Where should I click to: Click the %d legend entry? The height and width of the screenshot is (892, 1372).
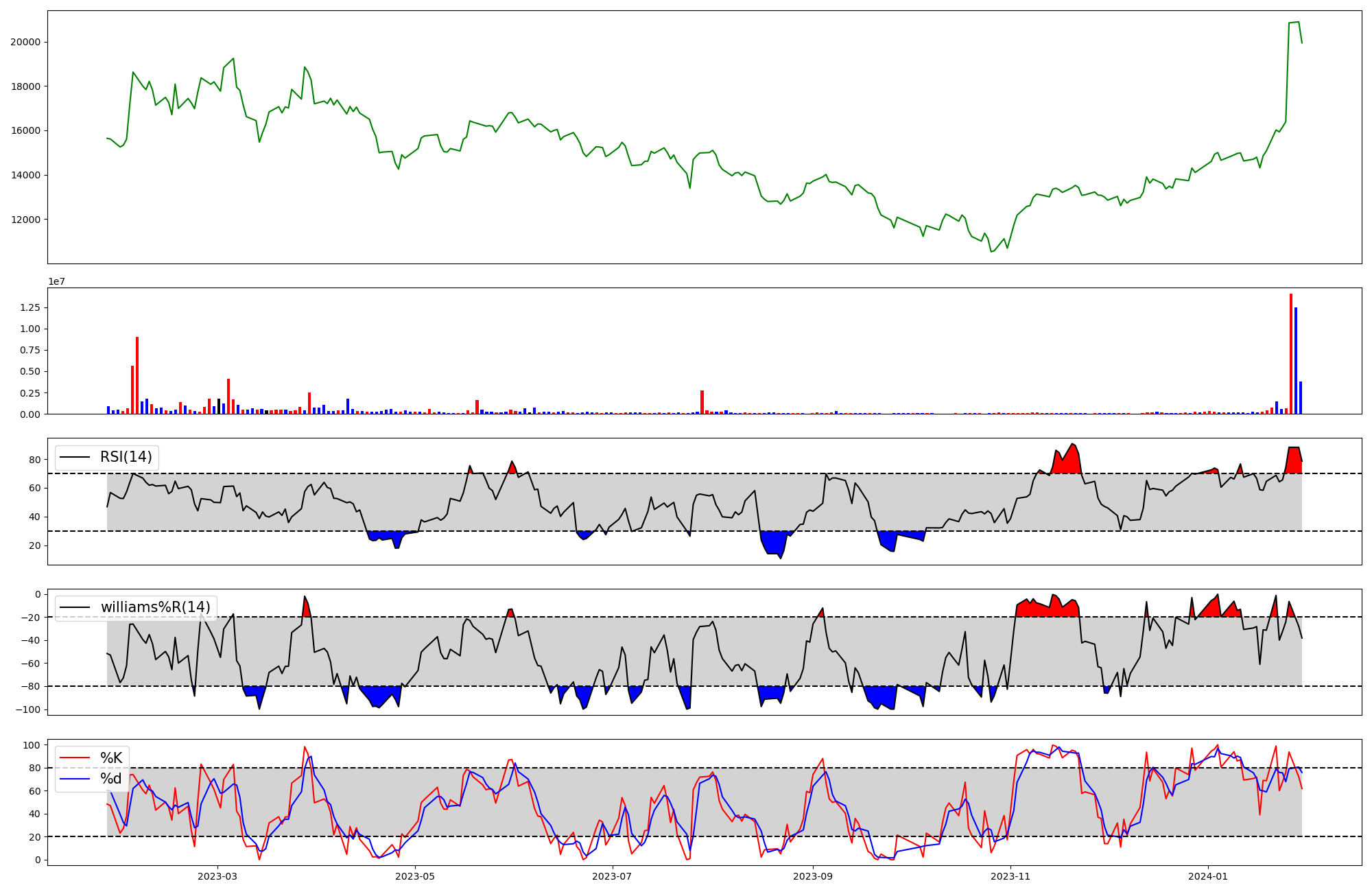click(110, 778)
